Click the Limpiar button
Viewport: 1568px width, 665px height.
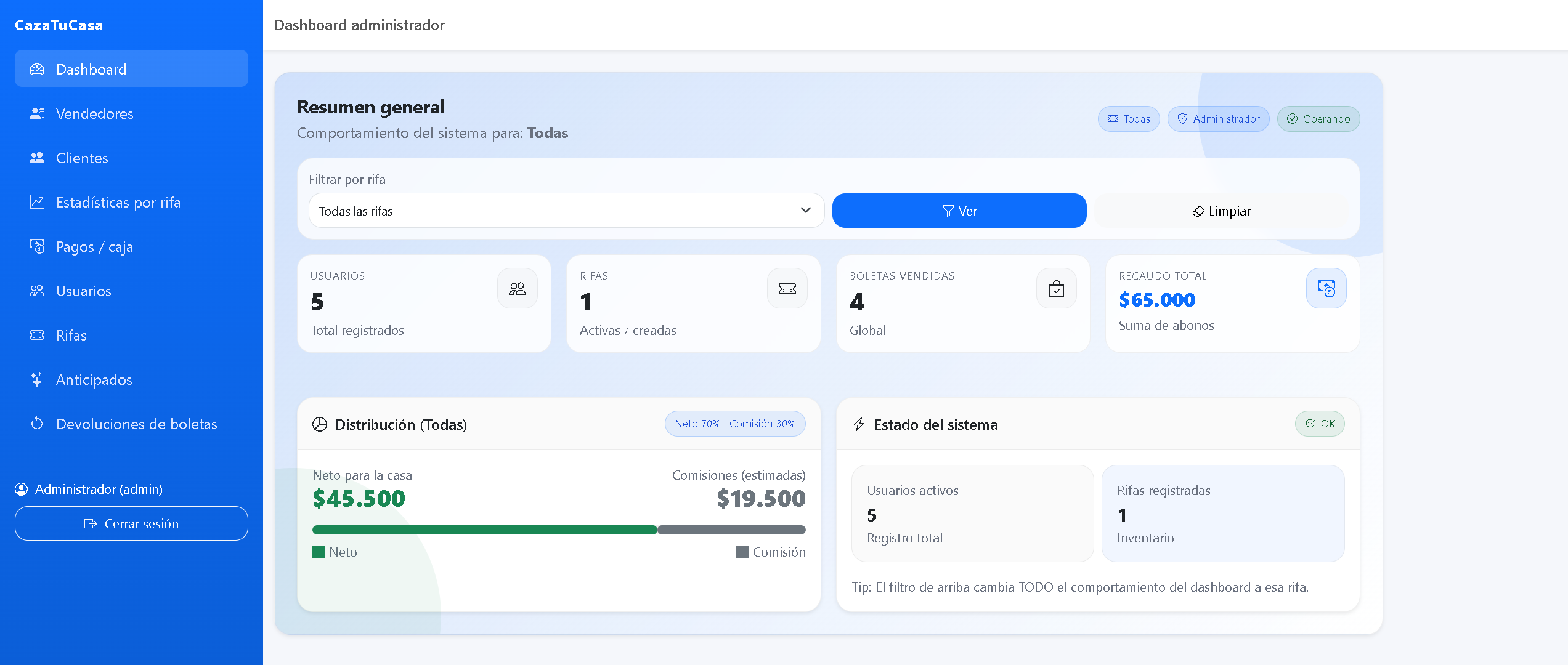1221,211
